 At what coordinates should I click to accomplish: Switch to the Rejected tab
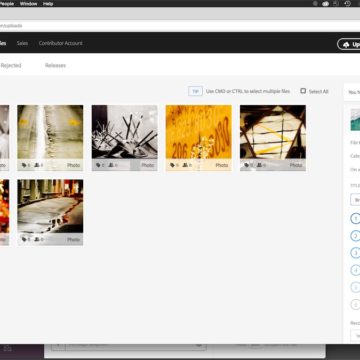(x=11, y=65)
